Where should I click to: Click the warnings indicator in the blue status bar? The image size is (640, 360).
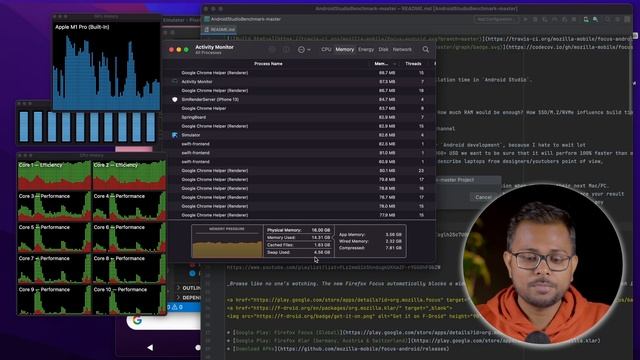coord(177,307)
